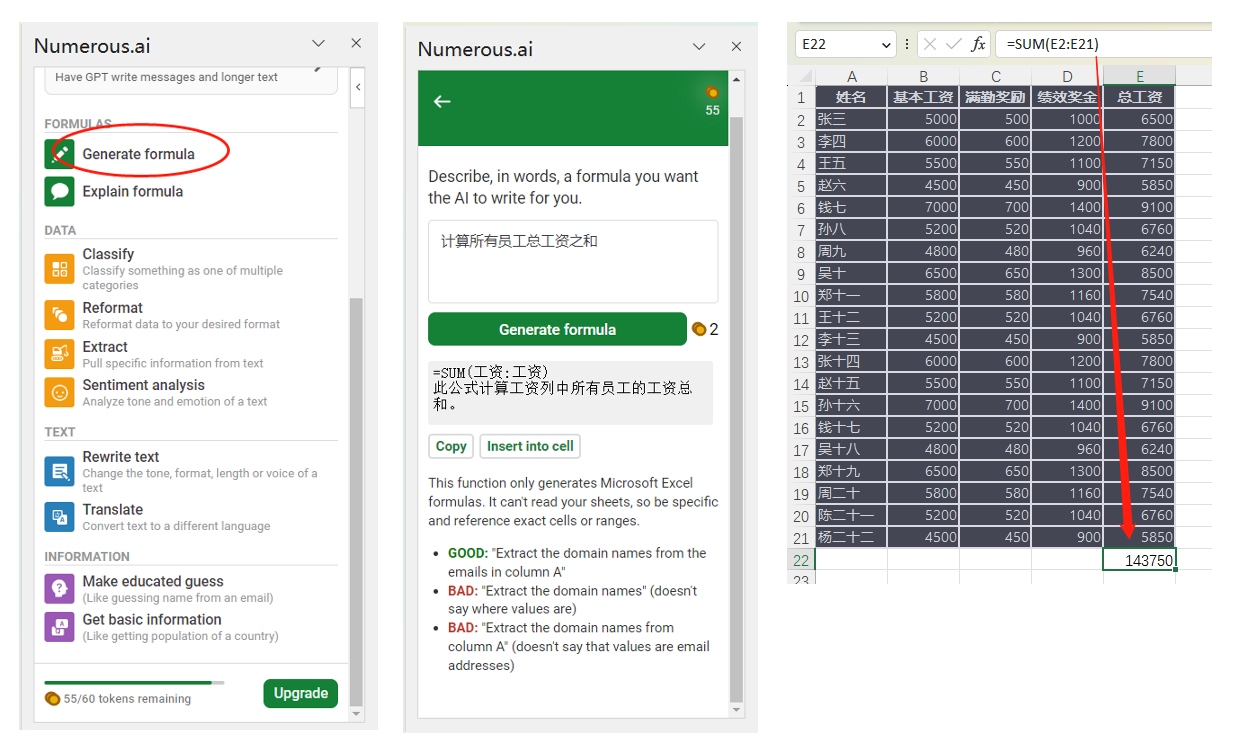Open the left Numerous.ai panel options chevron
This screenshot has height=754, width=1243.
click(318, 43)
